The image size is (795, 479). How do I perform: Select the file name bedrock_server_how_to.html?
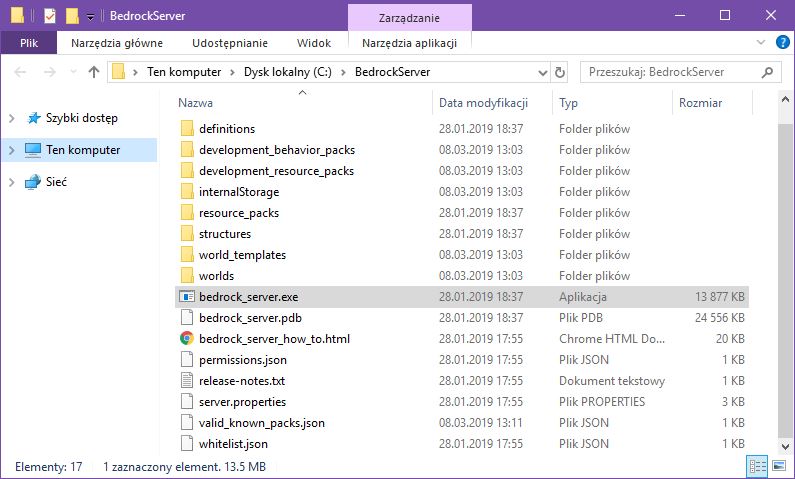point(274,339)
